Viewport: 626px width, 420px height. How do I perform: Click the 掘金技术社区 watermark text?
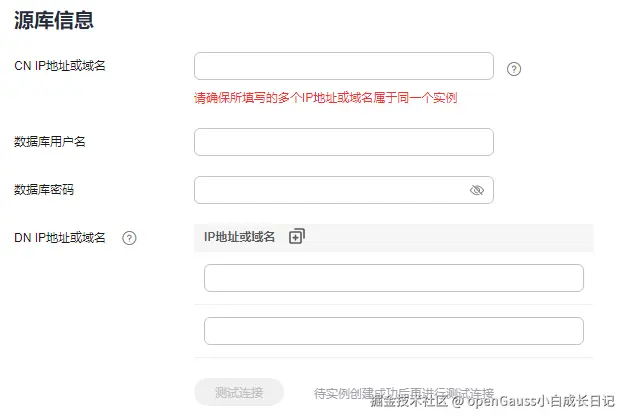[x=407, y=402]
